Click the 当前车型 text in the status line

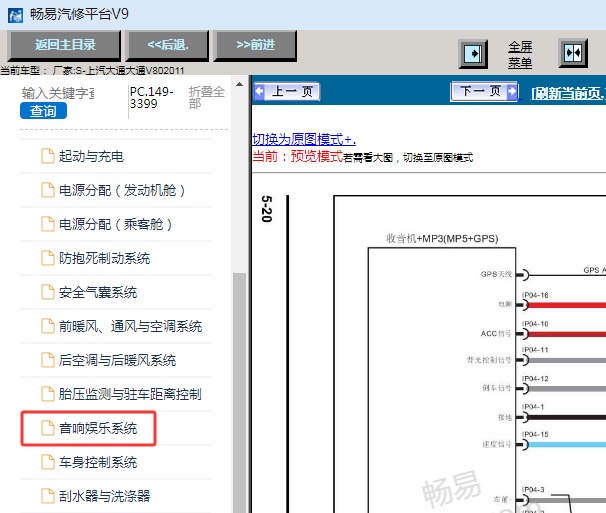coord(20,70)
